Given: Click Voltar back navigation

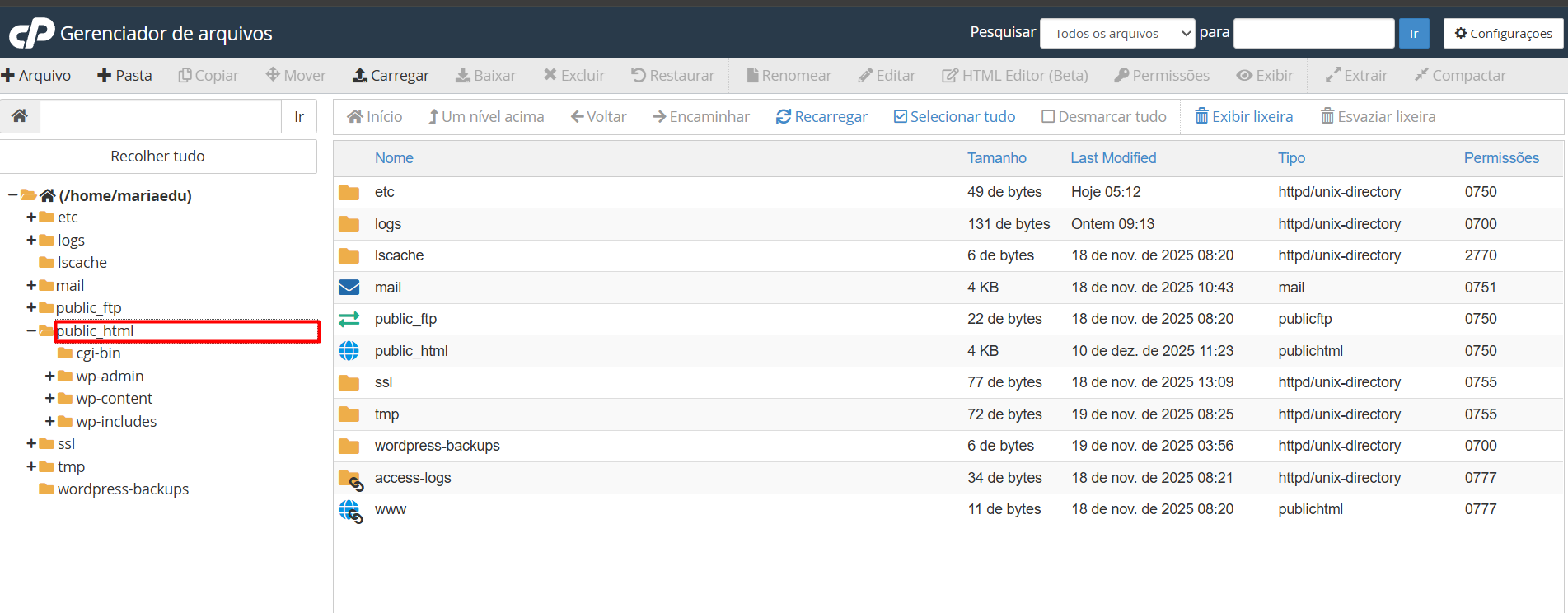Looking at the screenshot, I should coord(599,117).
